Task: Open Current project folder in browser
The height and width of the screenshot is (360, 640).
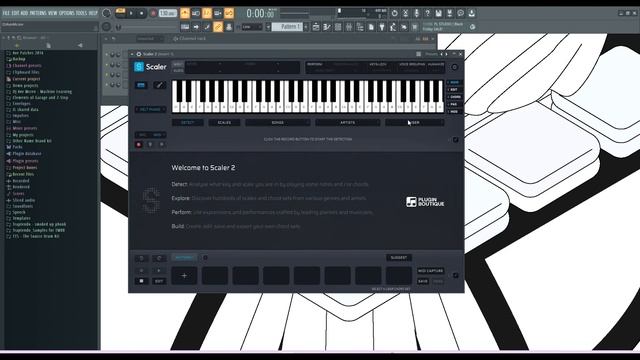Action: 26,79
